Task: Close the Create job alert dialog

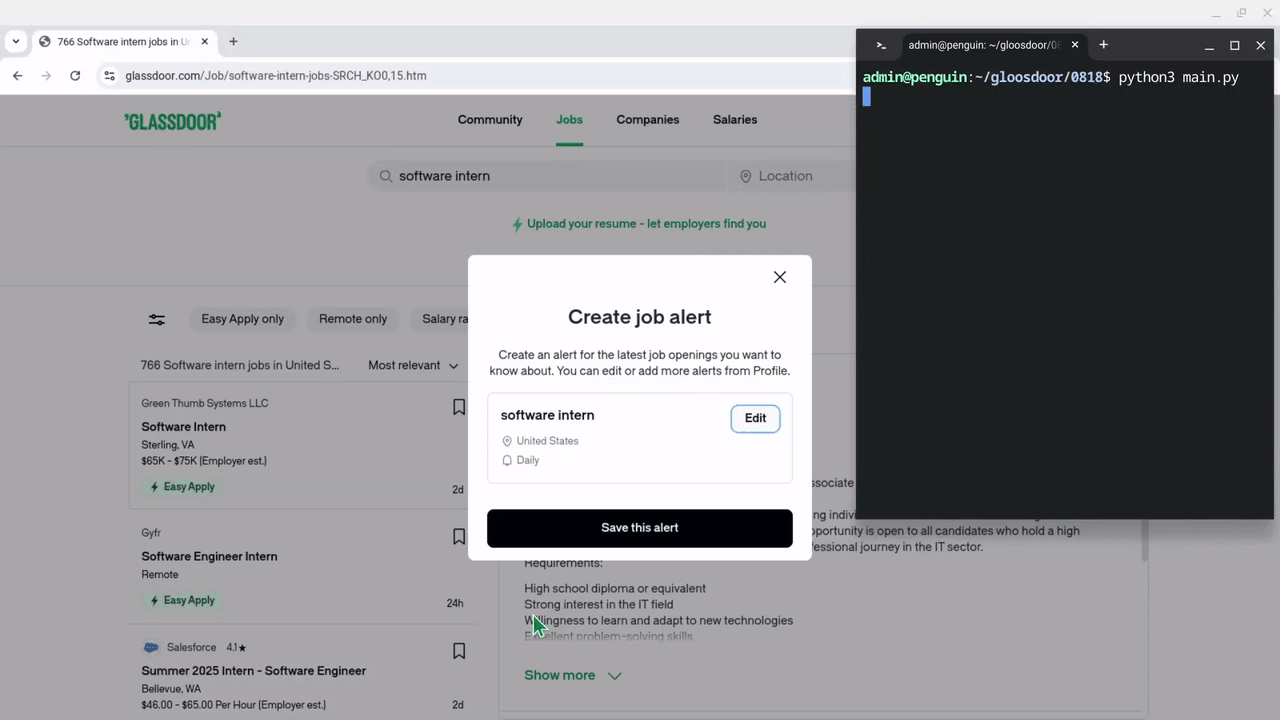Action: click(780, 277)
